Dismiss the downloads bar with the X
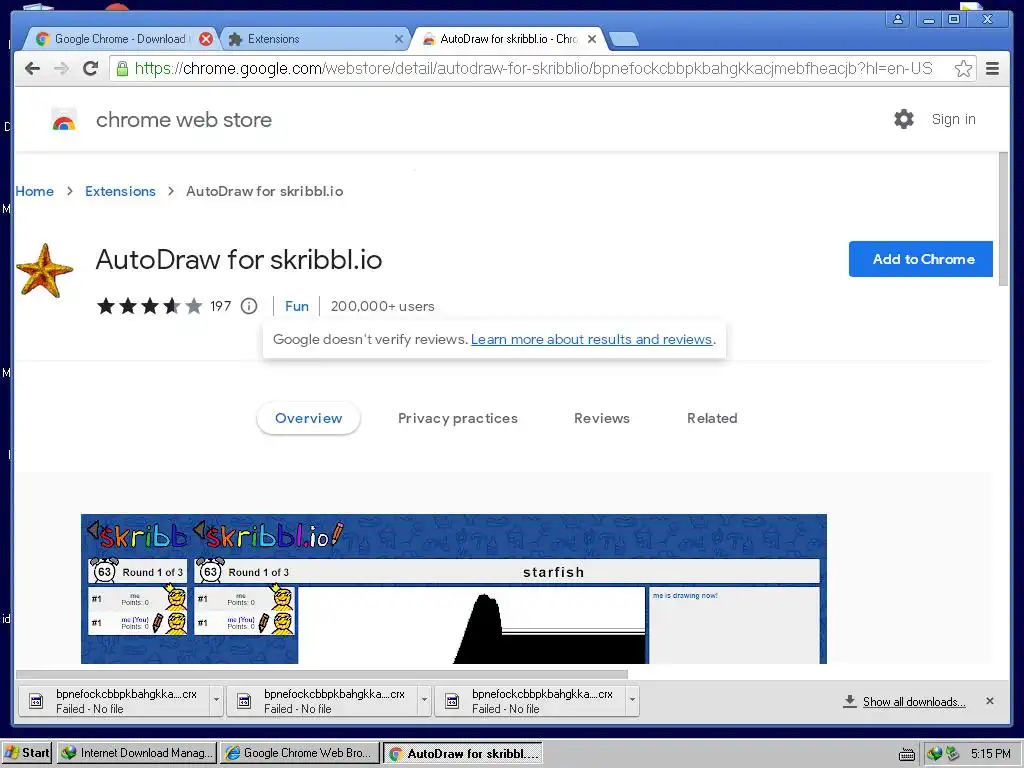 click(x=990, y=701)
